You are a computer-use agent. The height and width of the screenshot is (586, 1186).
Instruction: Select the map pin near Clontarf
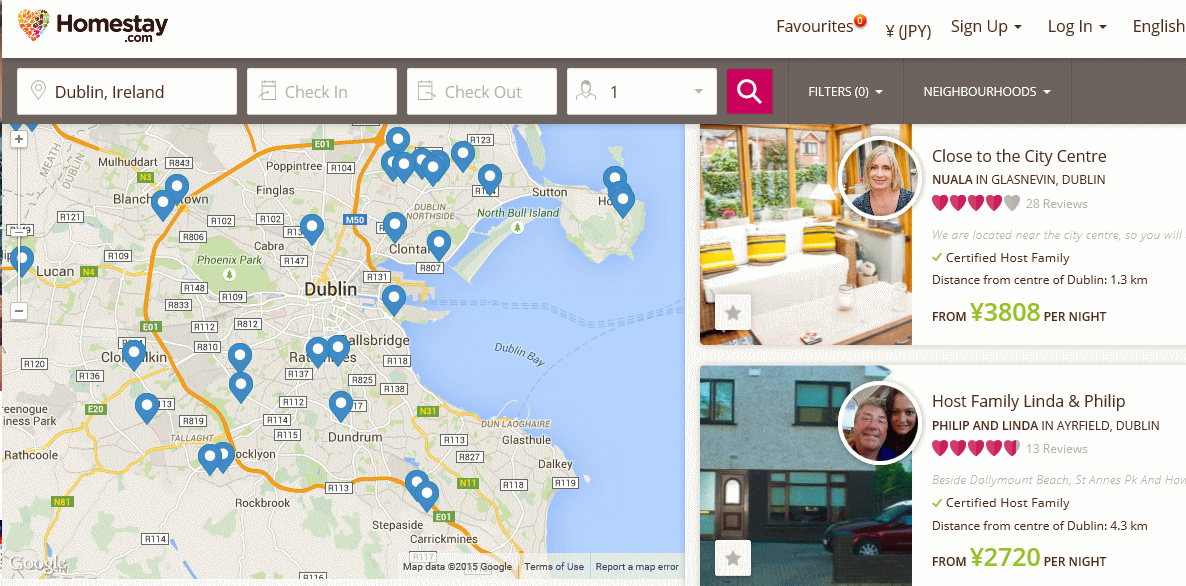tap(395, 226)
